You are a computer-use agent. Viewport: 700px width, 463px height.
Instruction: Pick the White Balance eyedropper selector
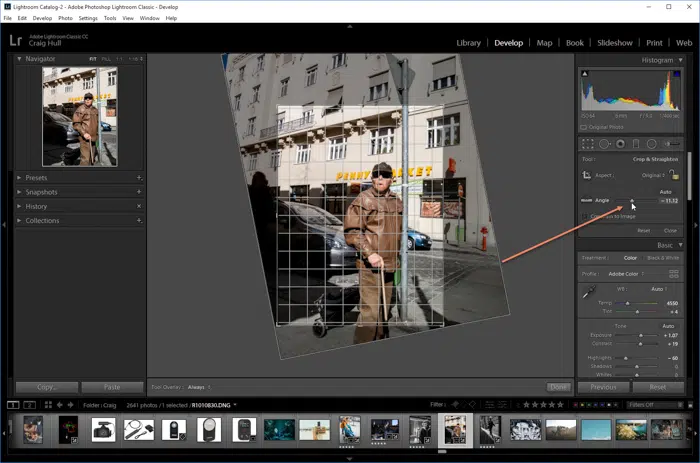pyautogui.click(x=589, y=292)
